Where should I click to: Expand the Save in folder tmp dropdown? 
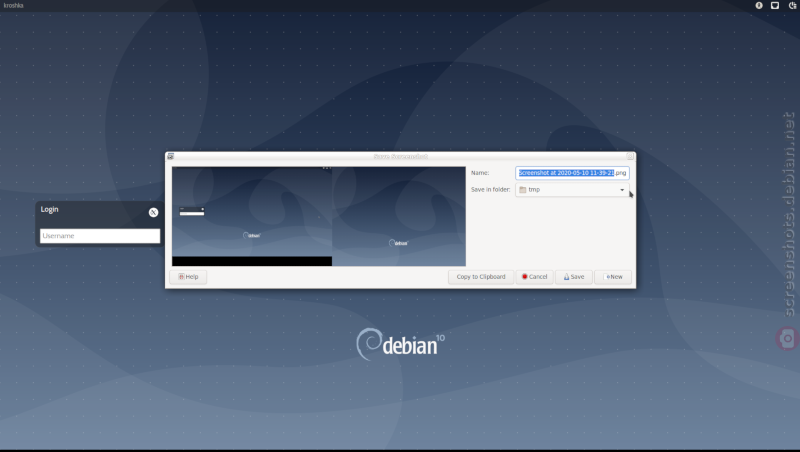[572, 190]
